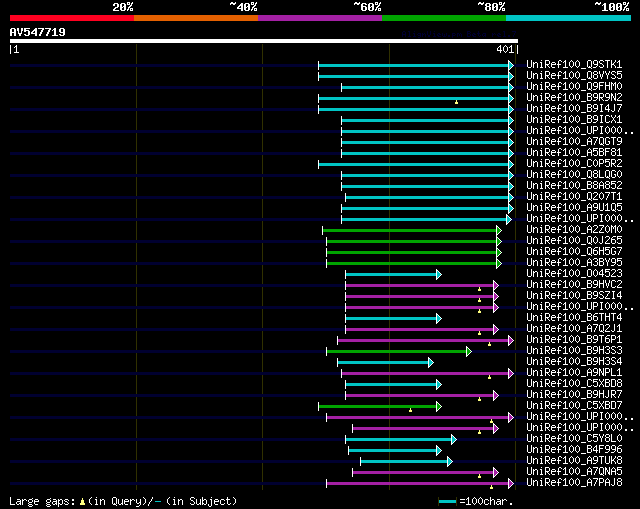Image resolution: width=640 pixels, height=509 pixels.
Task: Click the 401 query end position label
Action: (x=505, y=49)
